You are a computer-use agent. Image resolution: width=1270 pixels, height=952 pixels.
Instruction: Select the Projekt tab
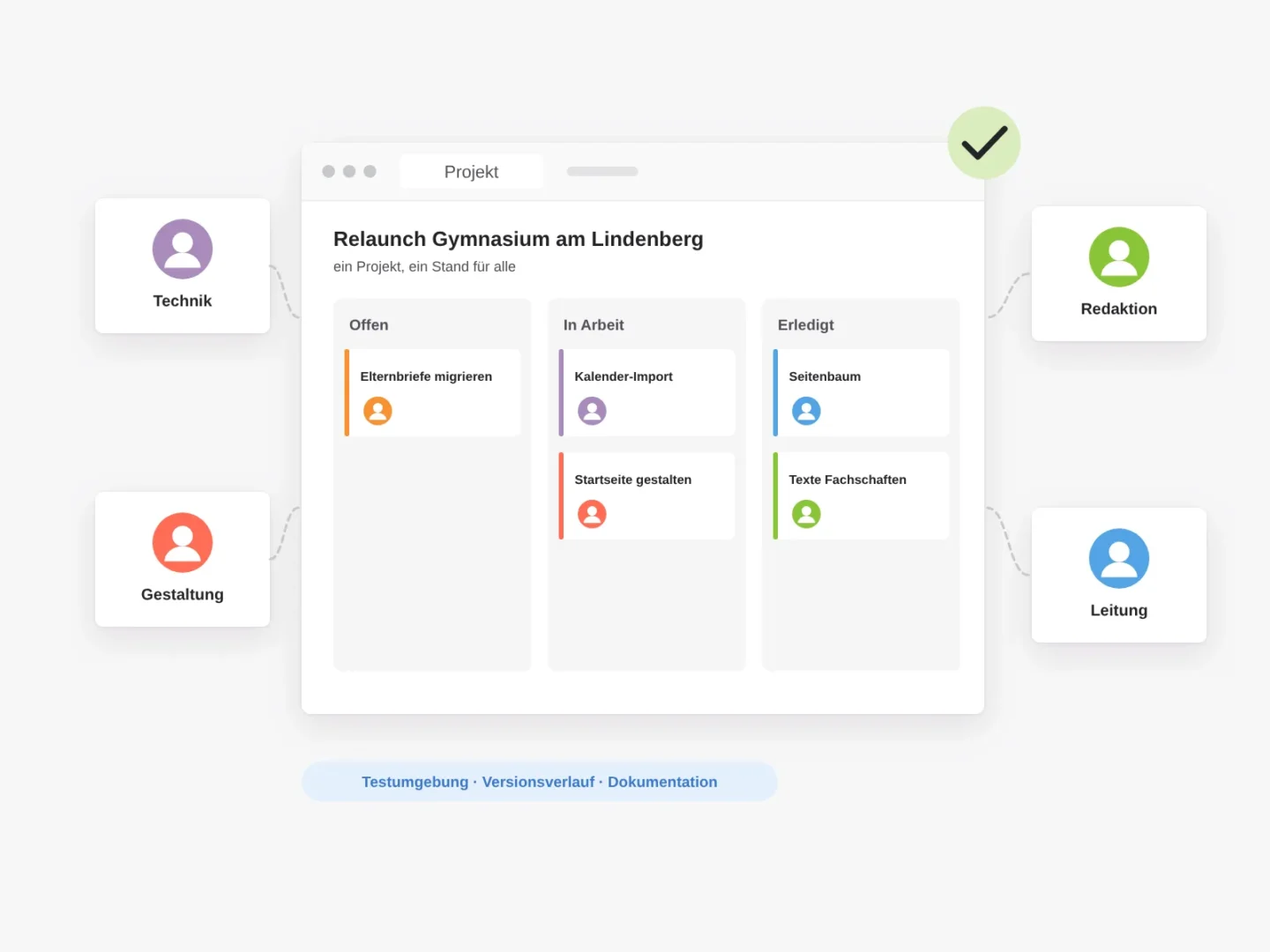click(x=471, y=172)
